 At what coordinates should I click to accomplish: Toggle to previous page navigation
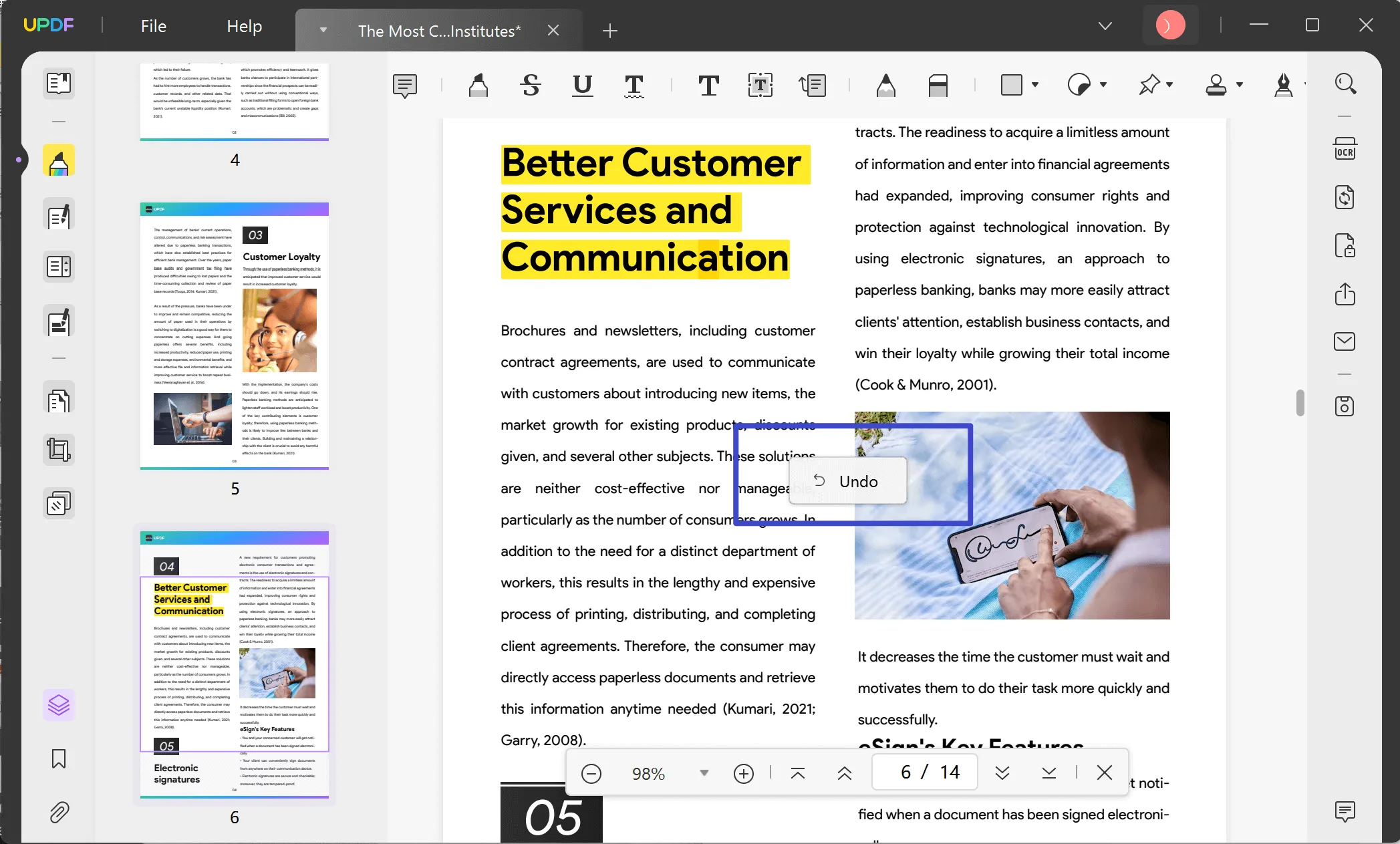845,771
